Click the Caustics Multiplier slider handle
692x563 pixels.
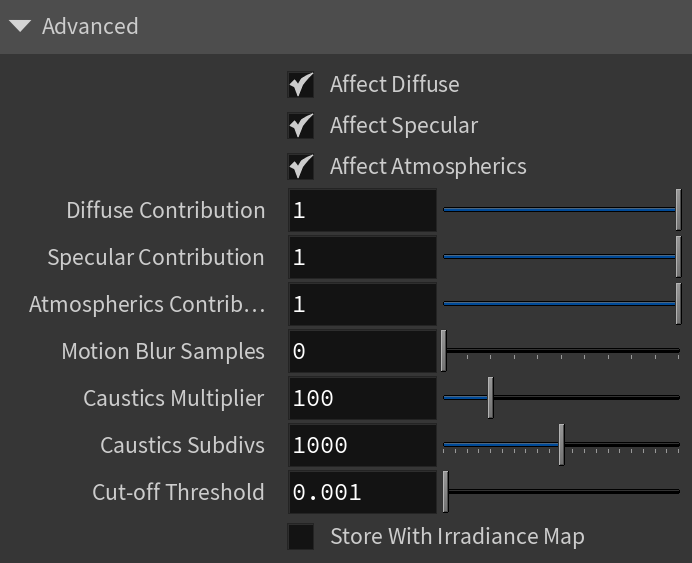tap(490, 398)
